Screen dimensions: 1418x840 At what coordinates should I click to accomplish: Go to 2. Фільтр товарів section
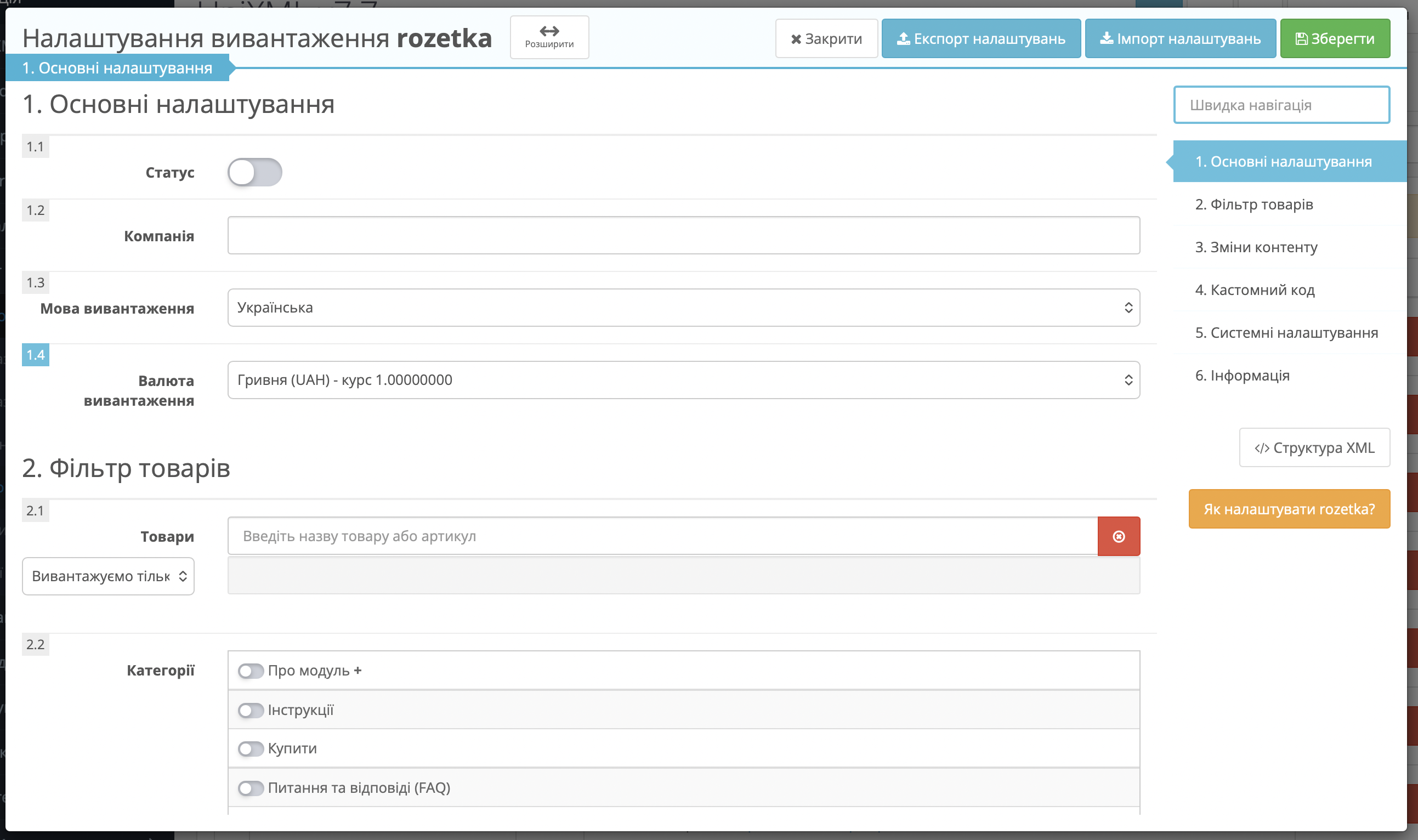[x=1254, y=205]
